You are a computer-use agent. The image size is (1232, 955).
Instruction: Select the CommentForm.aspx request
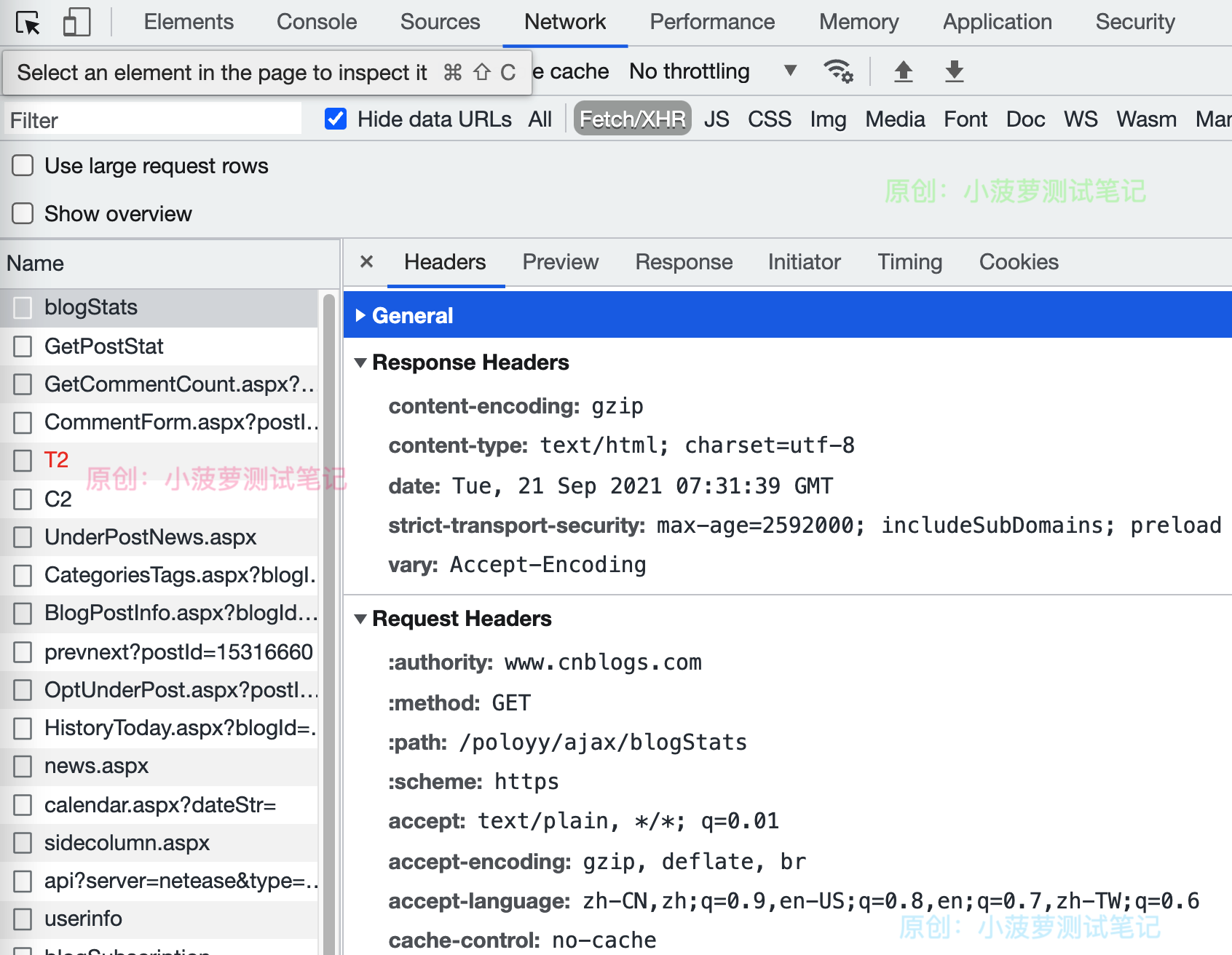pos(159,422)
